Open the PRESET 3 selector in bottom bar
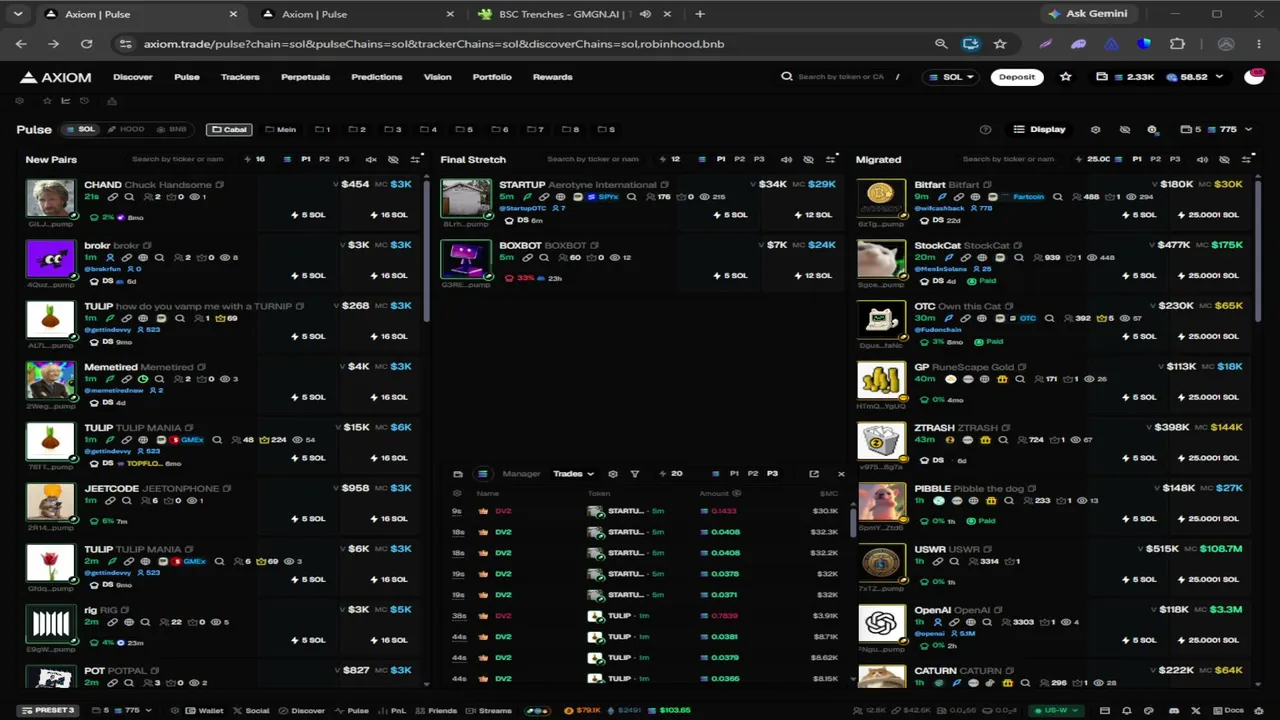The height and width of the screenshot is (720, 1280). [x=49, y=711]
